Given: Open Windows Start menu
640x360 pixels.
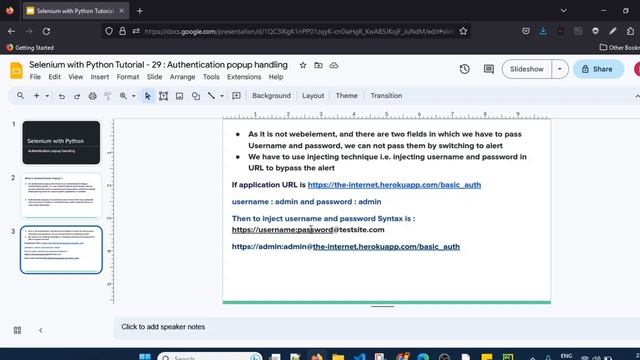Looking at the screenshot, I should click(x=144, y=357).
